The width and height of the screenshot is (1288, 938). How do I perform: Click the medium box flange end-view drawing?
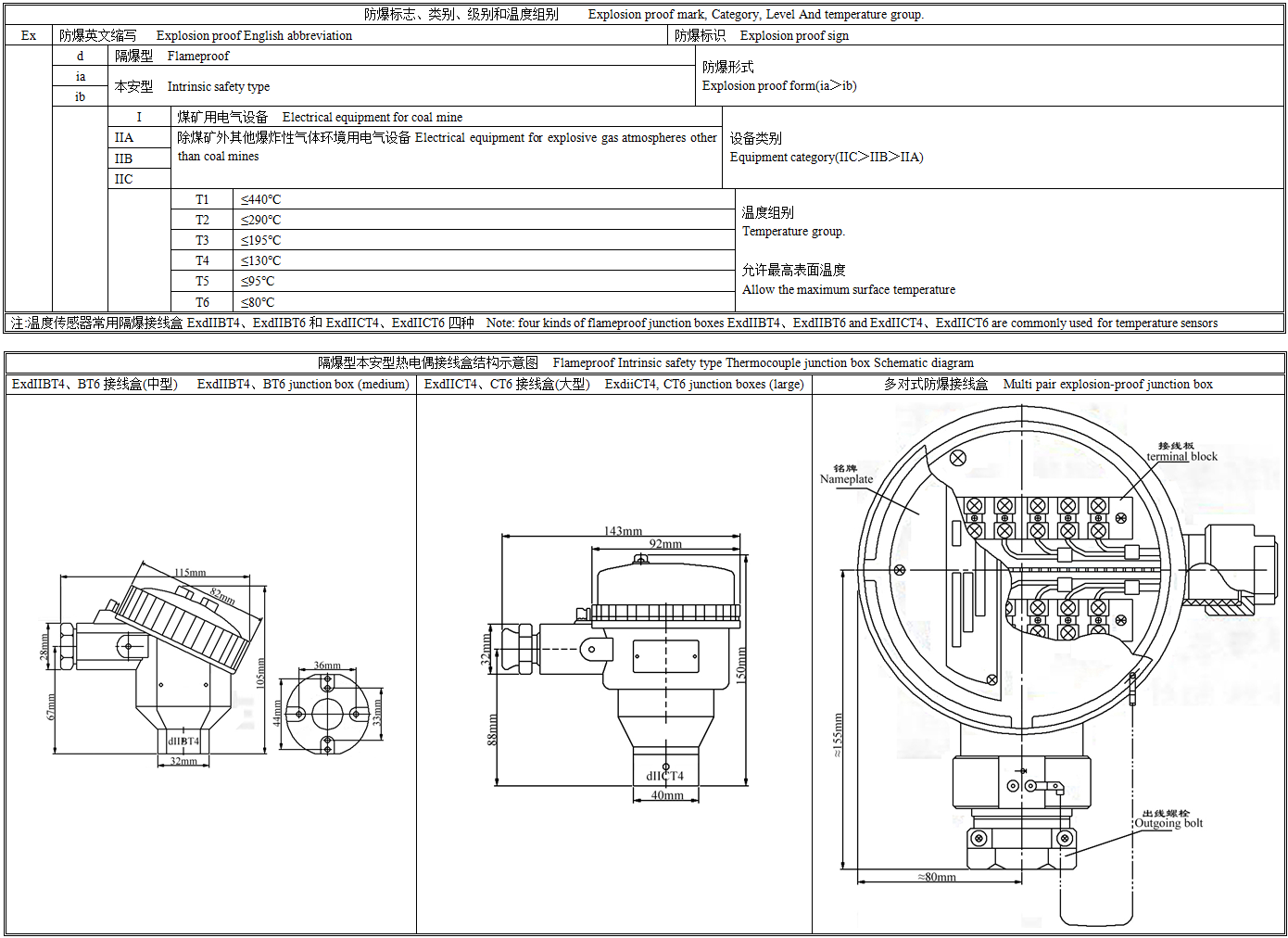click(x=327, y=714)
